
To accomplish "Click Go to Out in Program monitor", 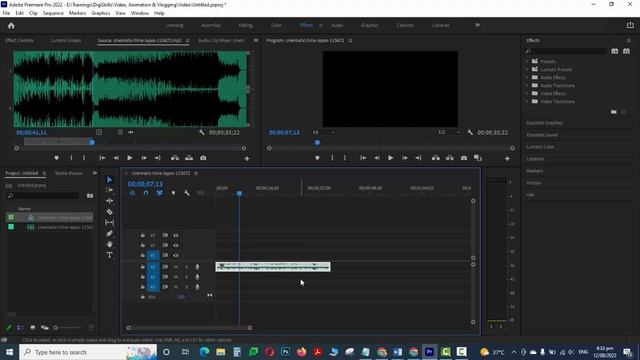I will click(x=418, y=158).
